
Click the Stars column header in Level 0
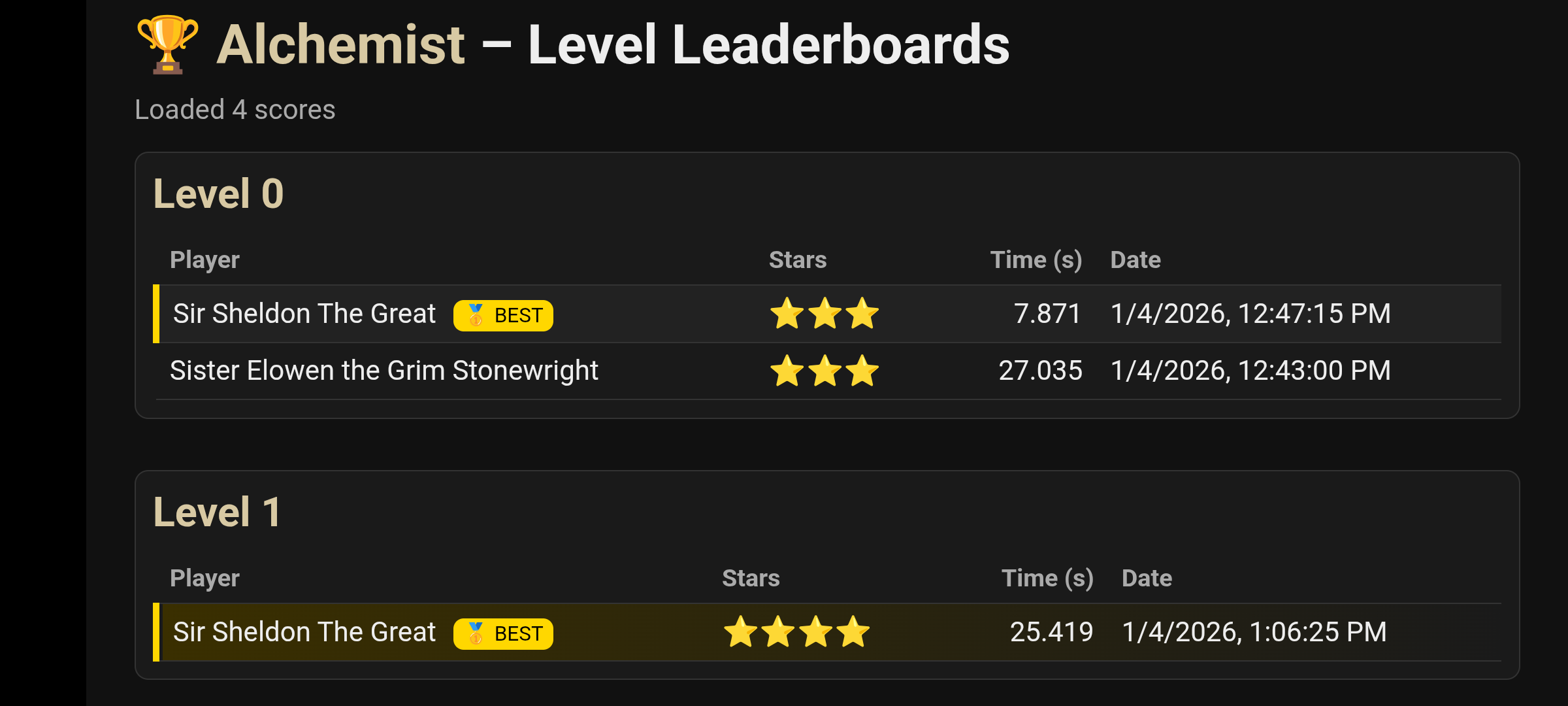[798, 260]
